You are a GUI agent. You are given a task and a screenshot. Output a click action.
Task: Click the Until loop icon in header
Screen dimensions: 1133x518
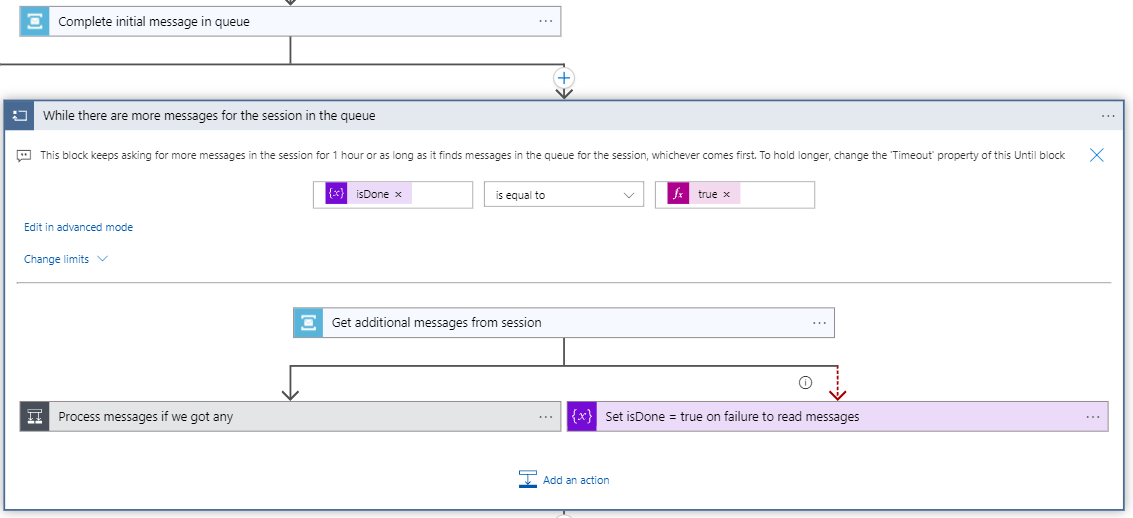click(x=19, y=116)
